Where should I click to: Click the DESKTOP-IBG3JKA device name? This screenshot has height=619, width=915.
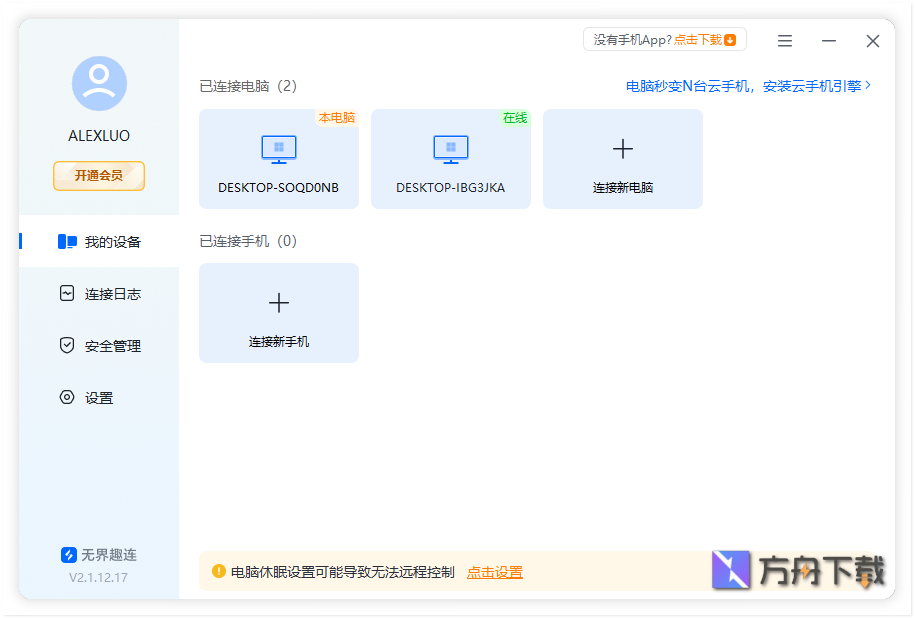(450, 187)
